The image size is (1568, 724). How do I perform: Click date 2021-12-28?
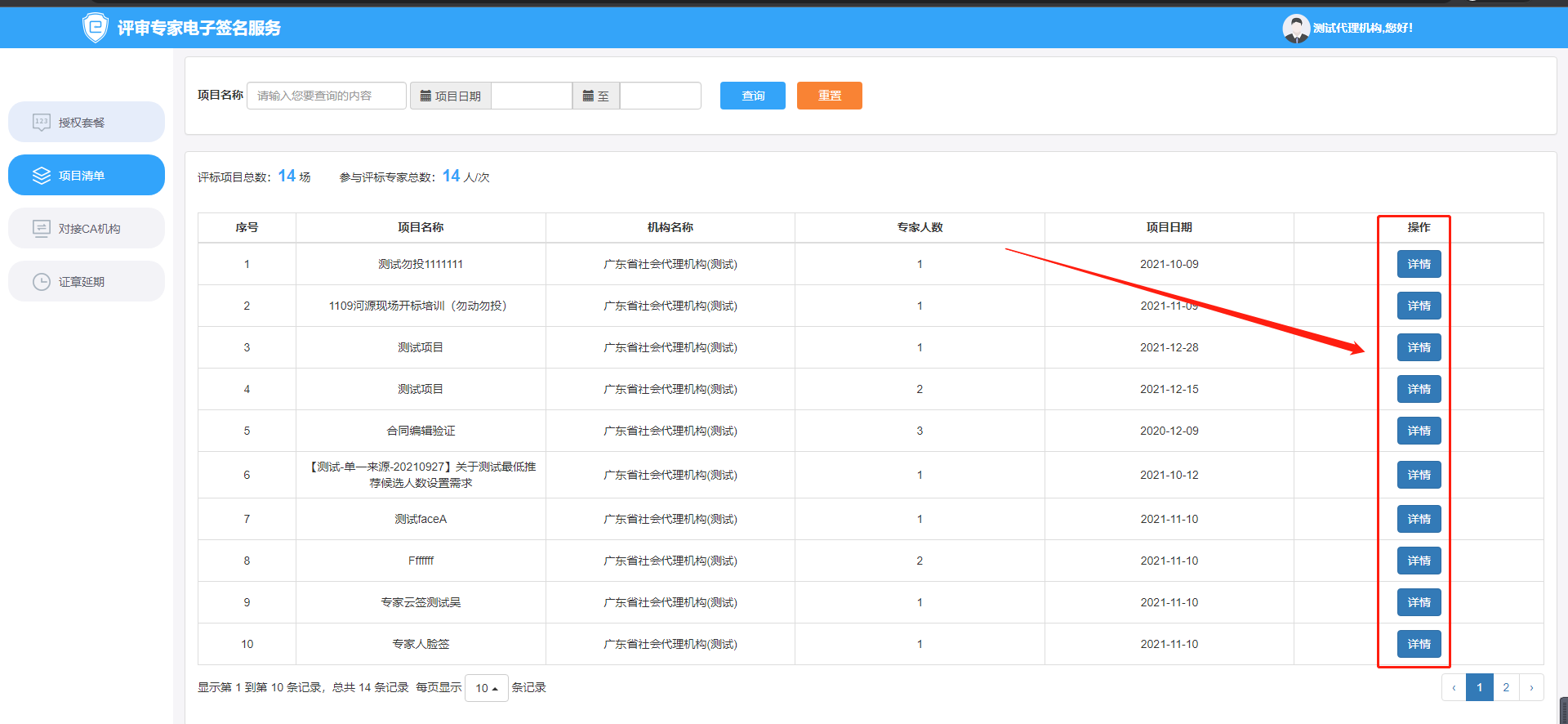tap(1169, 347)
